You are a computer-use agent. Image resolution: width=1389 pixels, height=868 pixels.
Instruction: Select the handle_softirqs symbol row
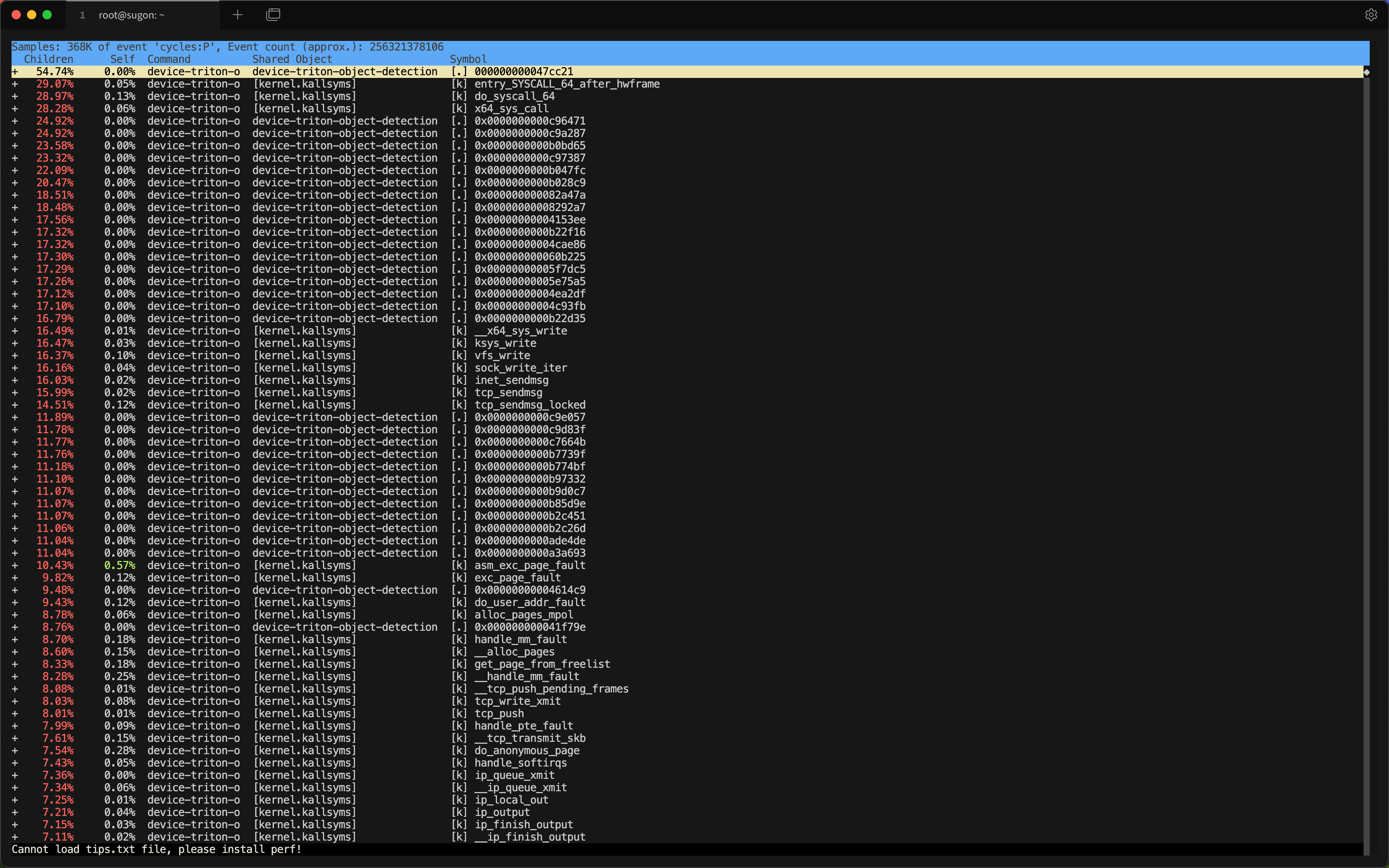(520, 763)
